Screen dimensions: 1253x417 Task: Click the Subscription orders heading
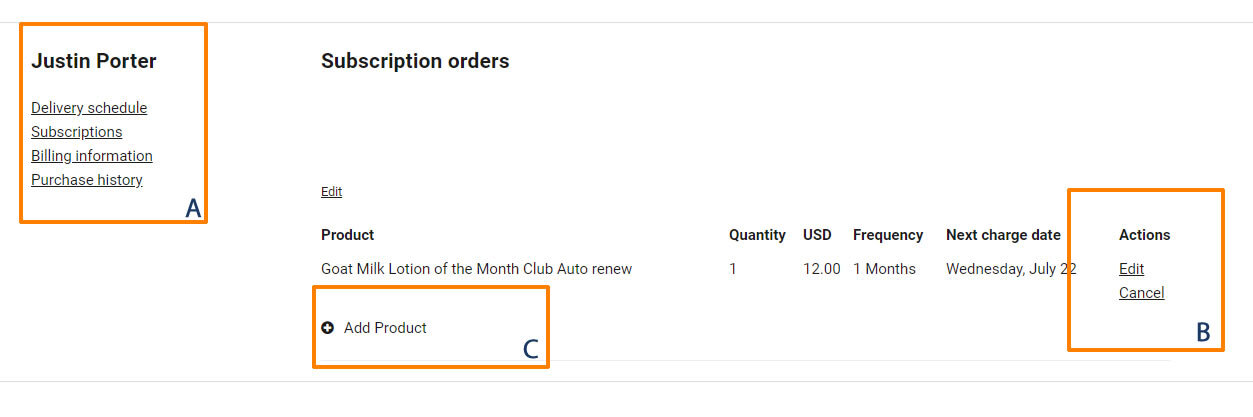pos(415,61)
